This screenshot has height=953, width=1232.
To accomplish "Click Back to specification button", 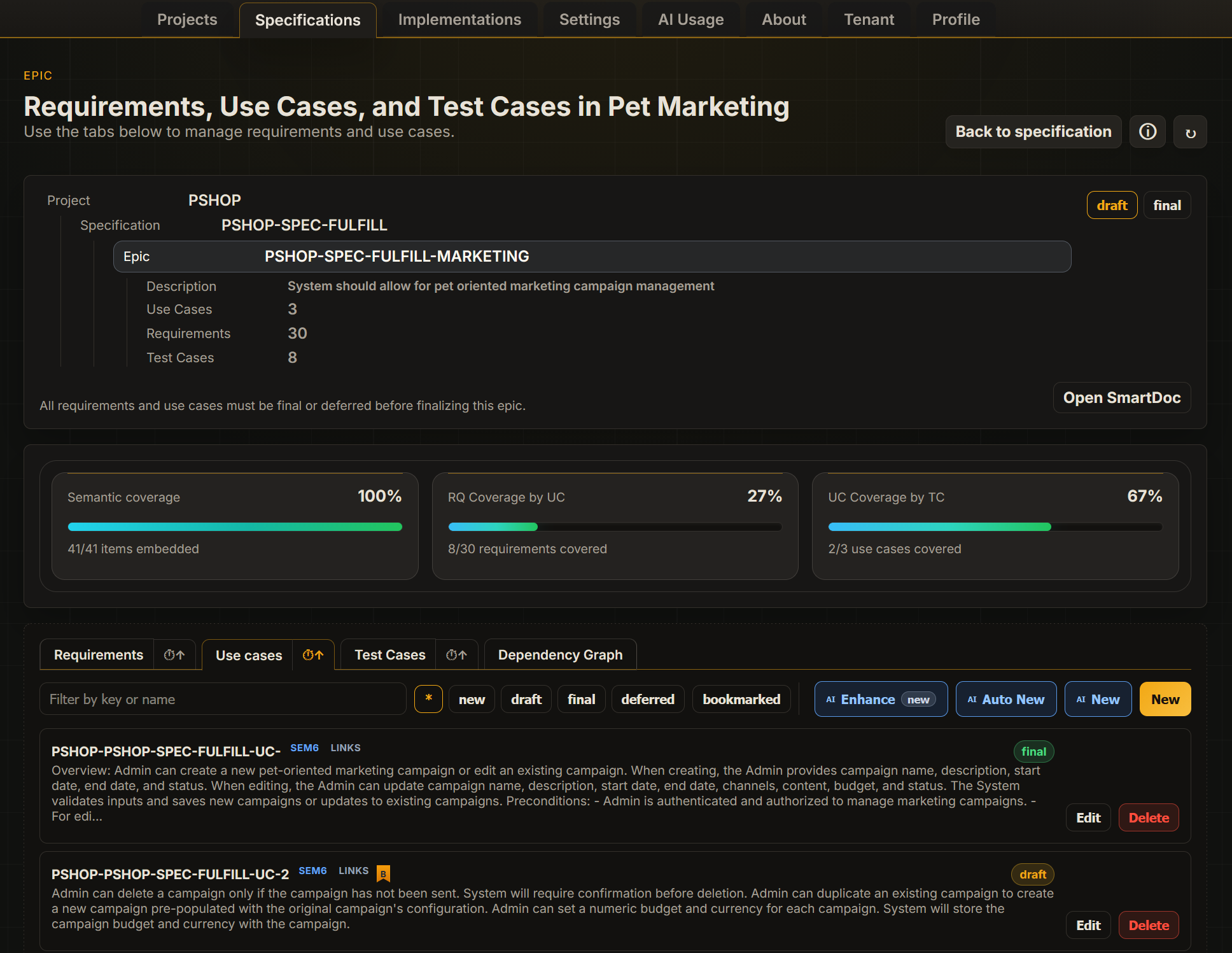I will point(1033,132).
